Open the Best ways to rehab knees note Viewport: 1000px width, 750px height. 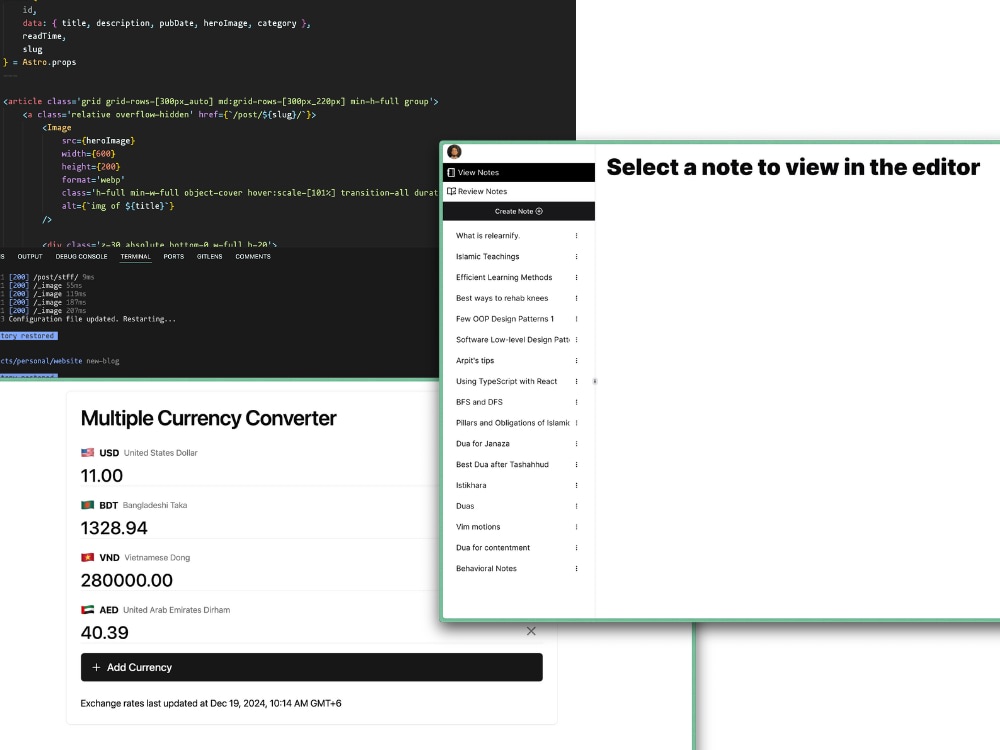(x=502, y=298)
